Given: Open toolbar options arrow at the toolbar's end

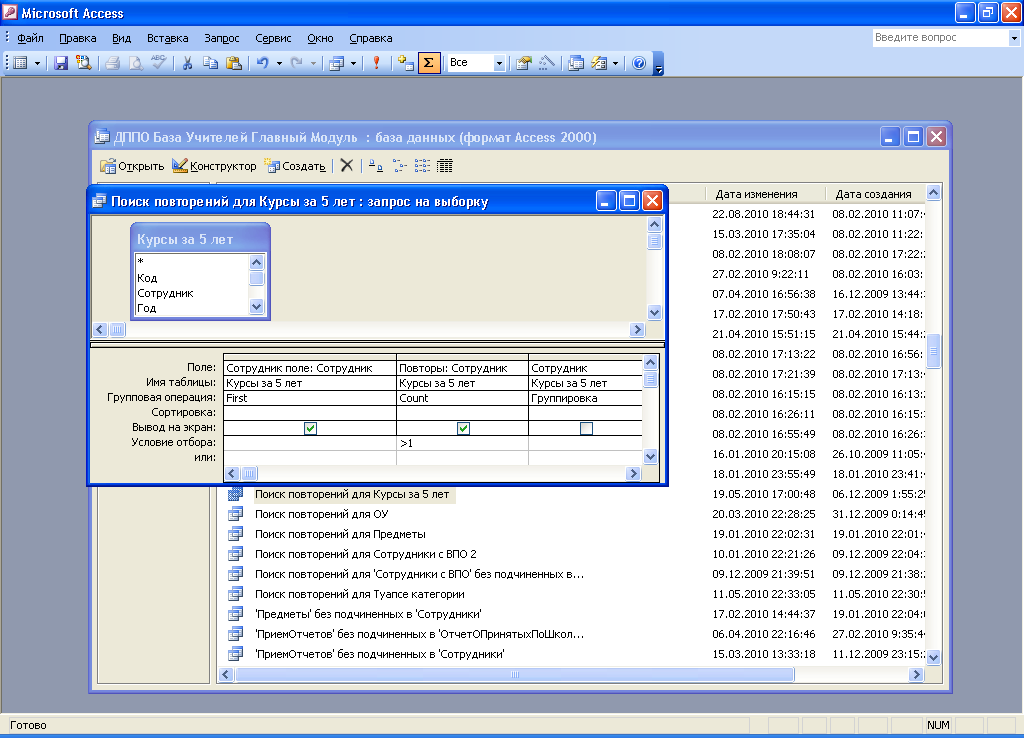Looking at the screenshot, I should (658, 64).
